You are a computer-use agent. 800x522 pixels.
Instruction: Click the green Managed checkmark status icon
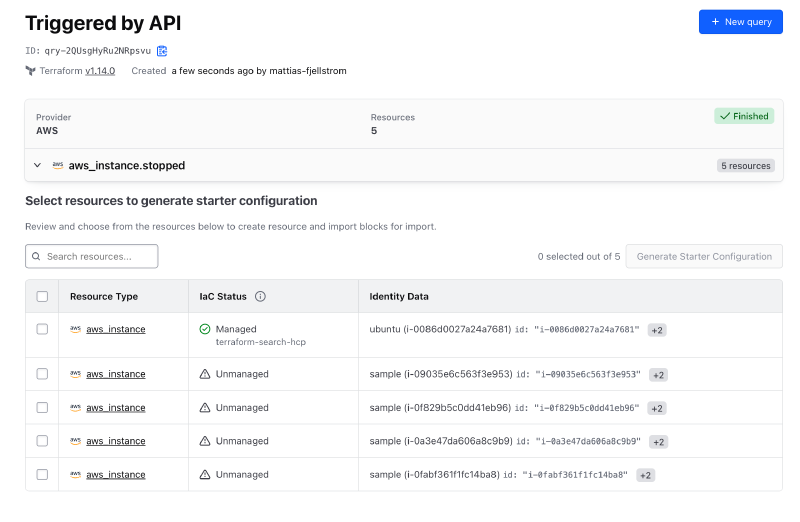click(205, 329)
